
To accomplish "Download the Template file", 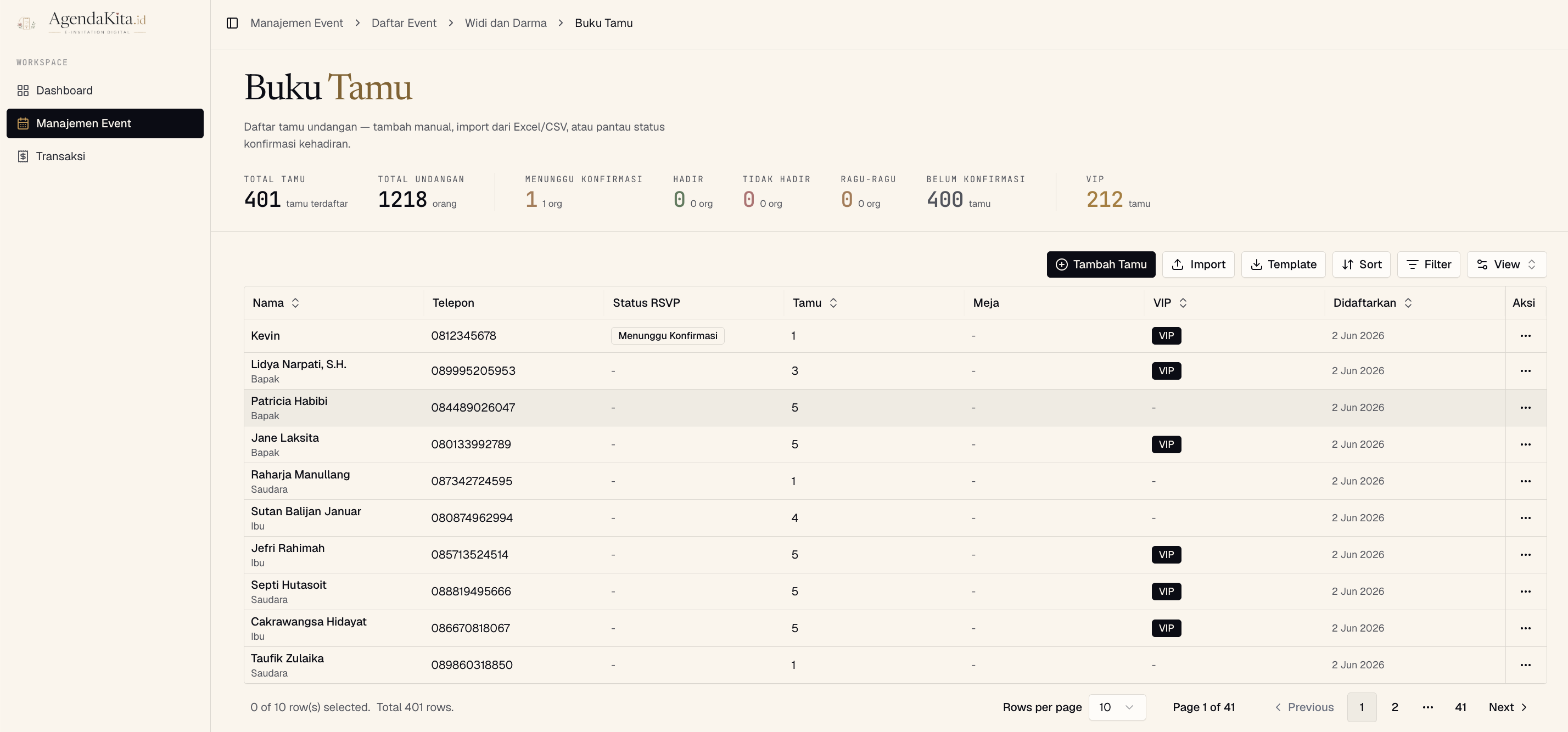I will click(x=1283, y=264).
